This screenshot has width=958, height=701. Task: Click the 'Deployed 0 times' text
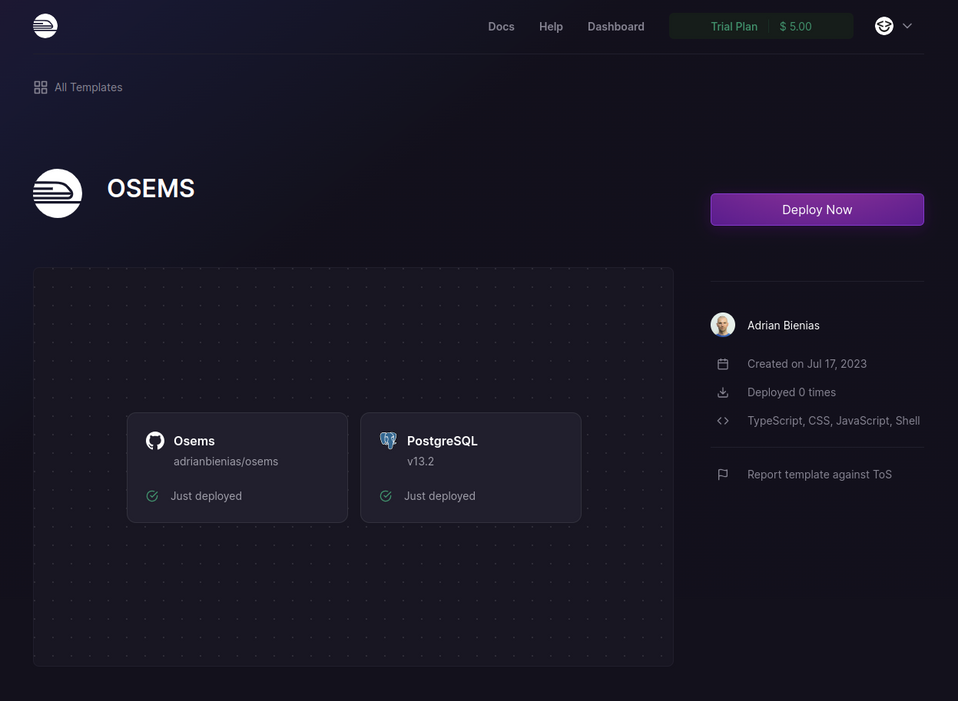(x=791, y=392)
